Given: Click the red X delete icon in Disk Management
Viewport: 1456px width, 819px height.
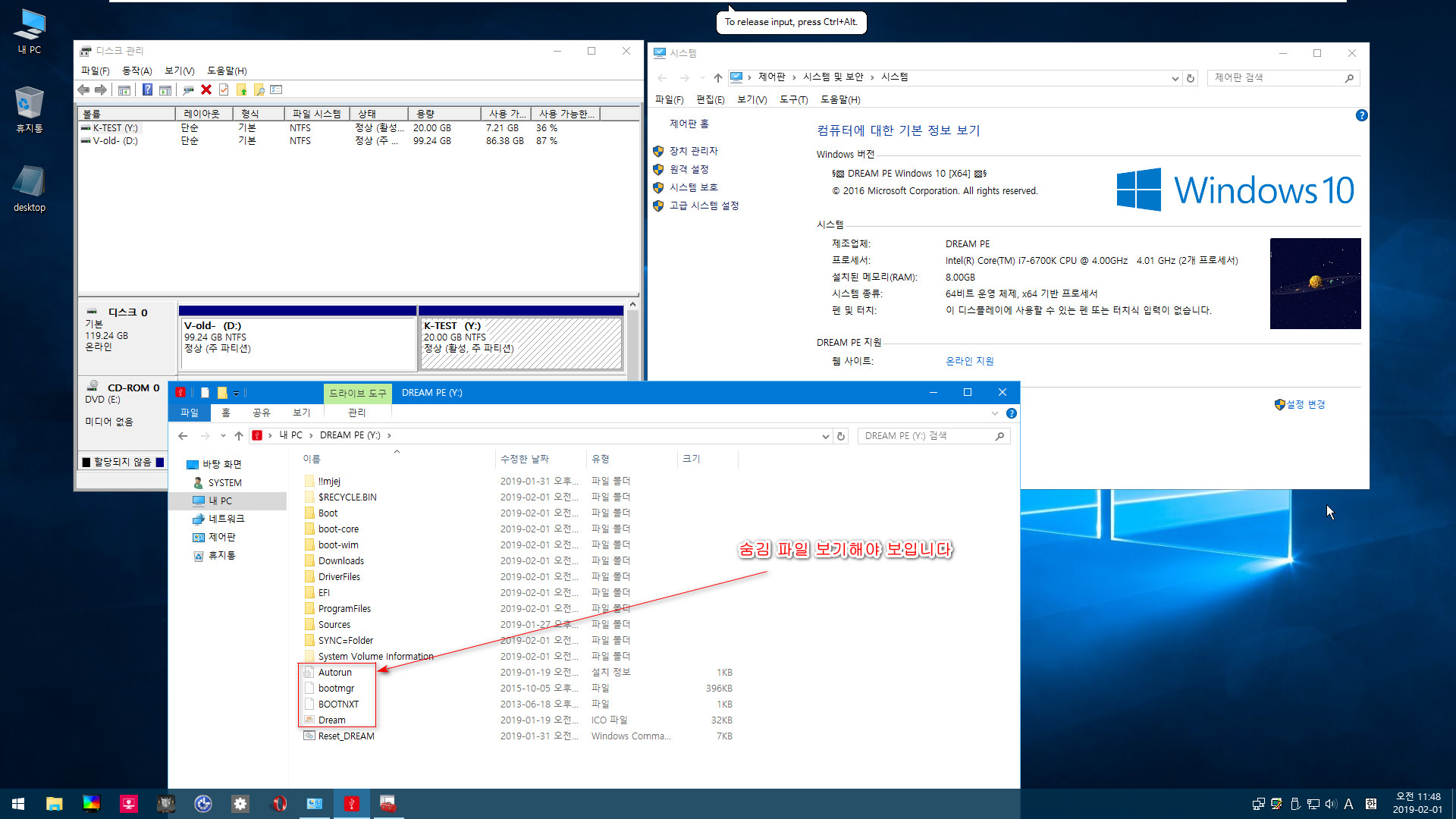Looking at the screenshot, I should tap(206, 90).
